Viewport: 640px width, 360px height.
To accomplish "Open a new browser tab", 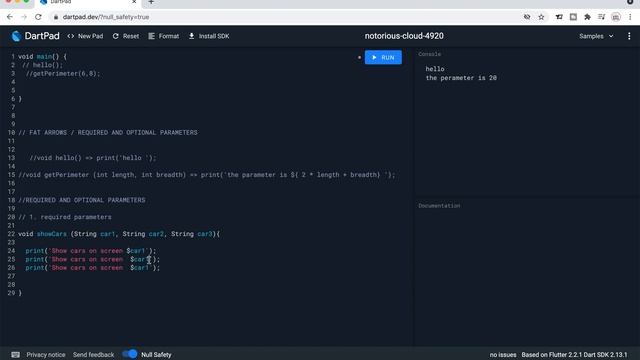I will click(151, 2).
